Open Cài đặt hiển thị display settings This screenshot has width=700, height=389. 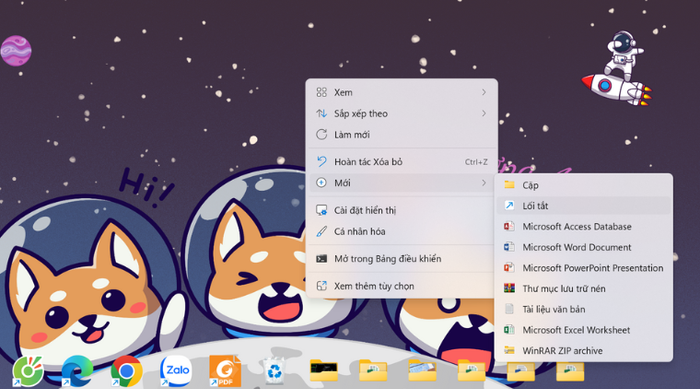point(402,210)
